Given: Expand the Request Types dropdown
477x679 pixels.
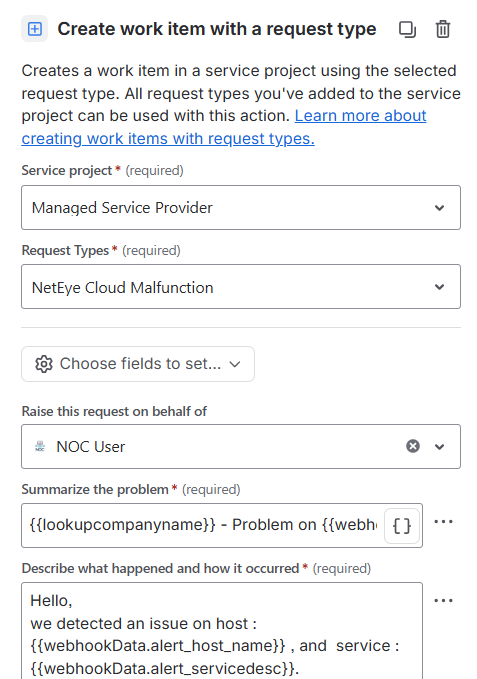Looking at the screenshot, I should click(241, 287).
